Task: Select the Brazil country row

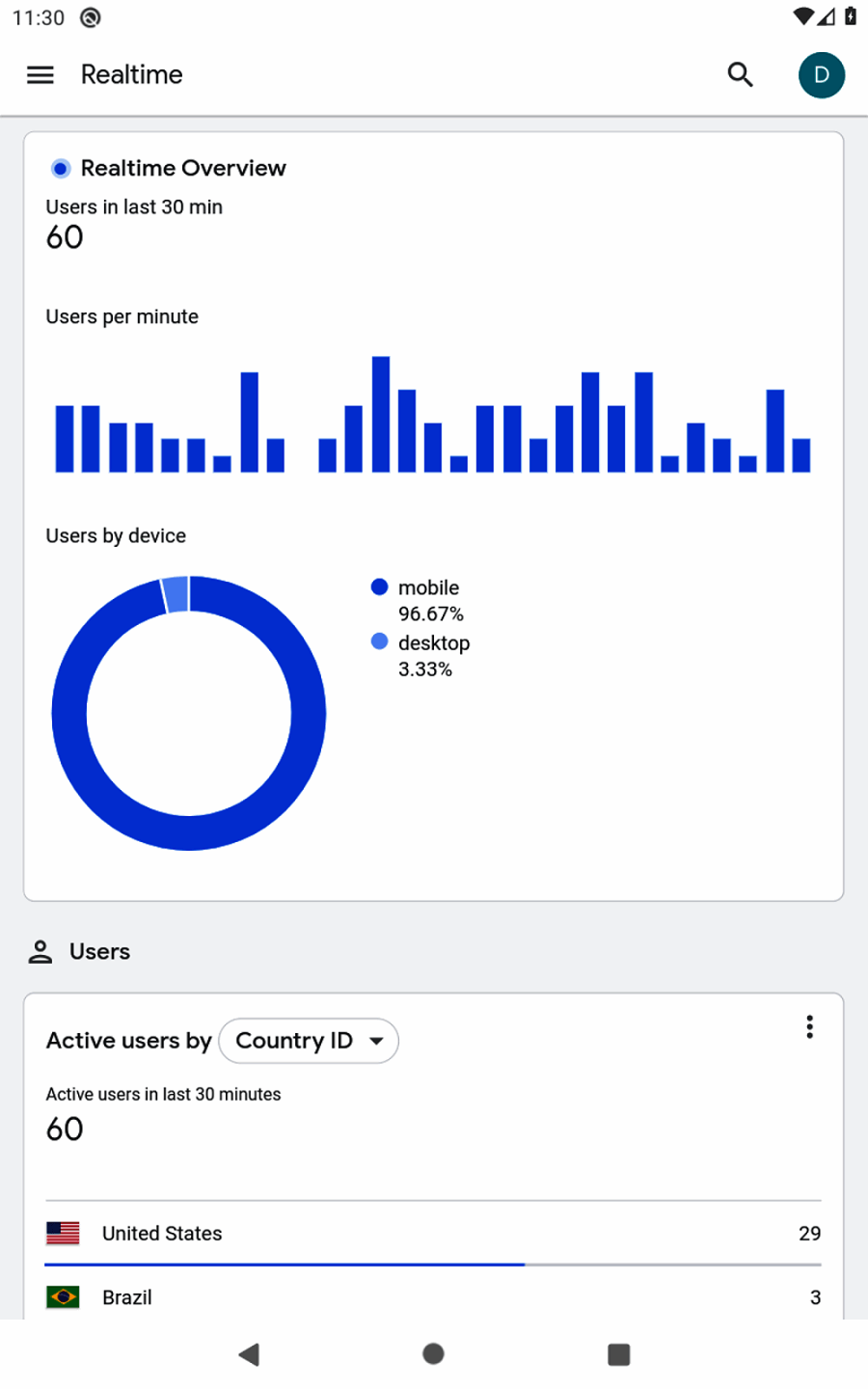Action: (433, 1297)
